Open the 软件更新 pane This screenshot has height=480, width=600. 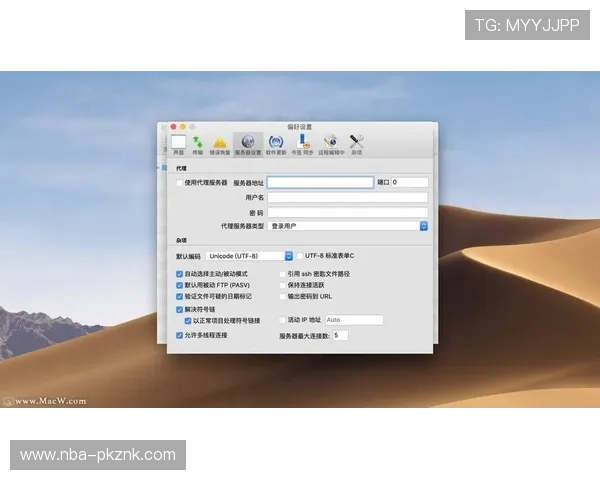276,143
